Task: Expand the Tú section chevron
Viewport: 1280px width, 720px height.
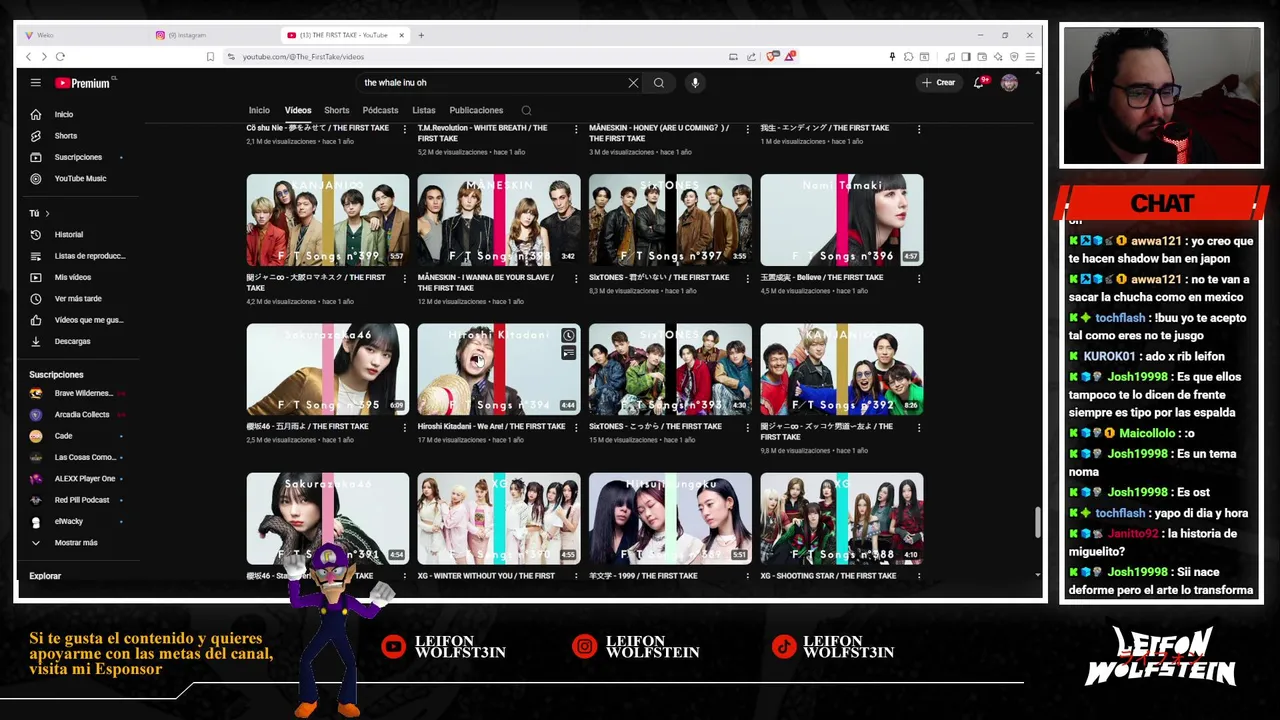Action: point(46,214)
